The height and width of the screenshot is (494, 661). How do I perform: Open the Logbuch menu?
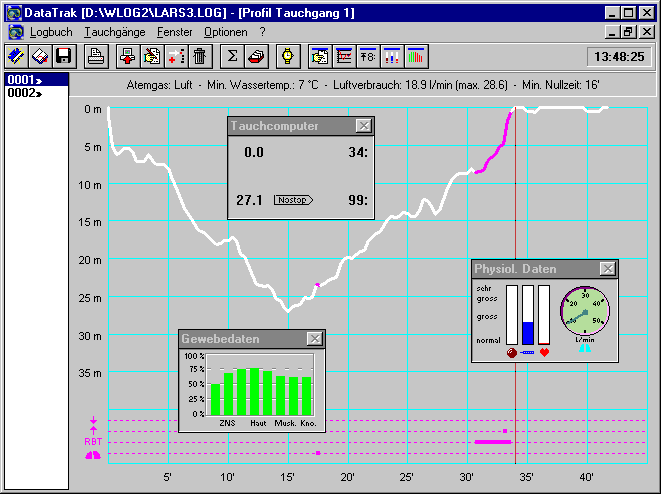51,32
